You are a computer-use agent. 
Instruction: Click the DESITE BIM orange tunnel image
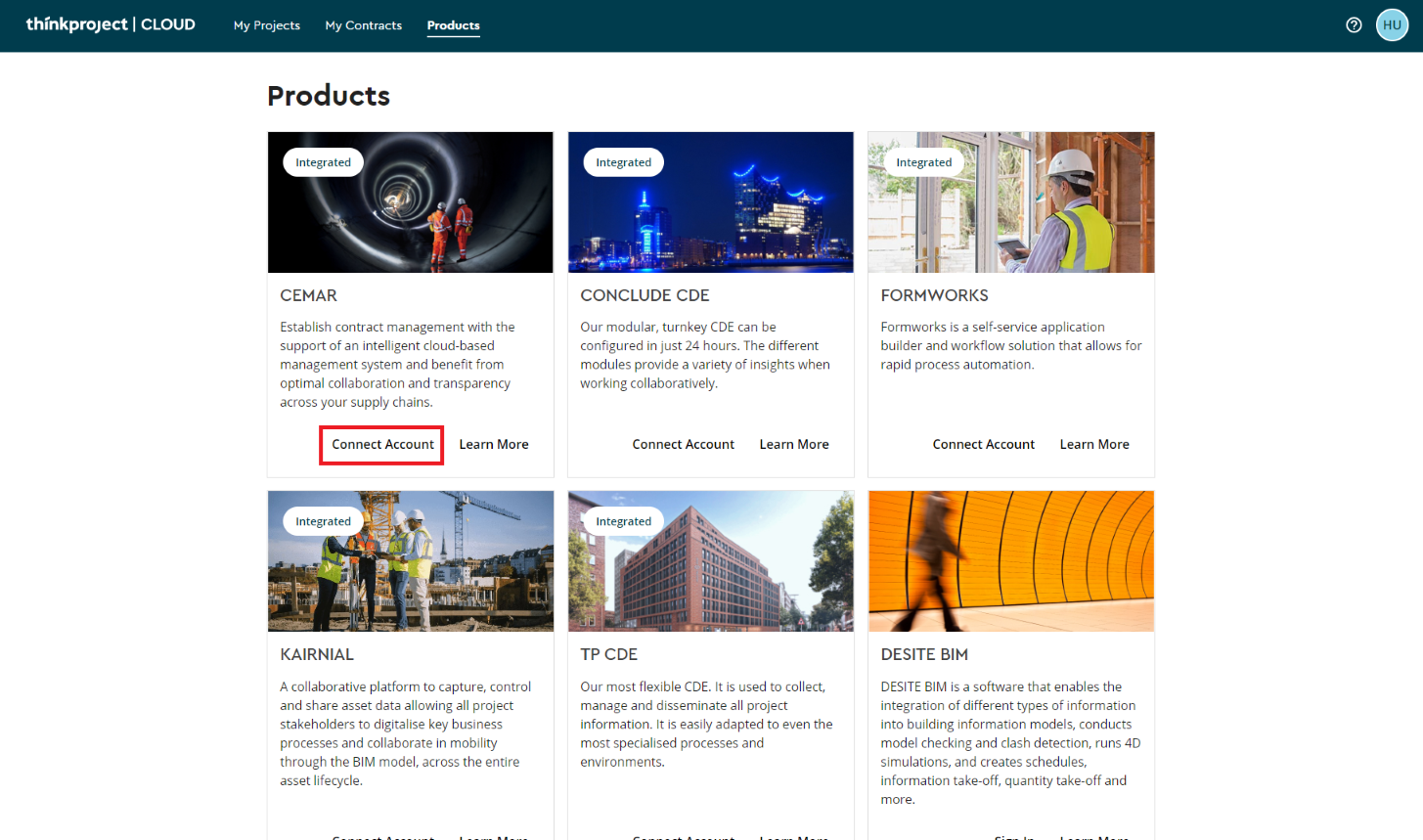(x=1011, y=561)
